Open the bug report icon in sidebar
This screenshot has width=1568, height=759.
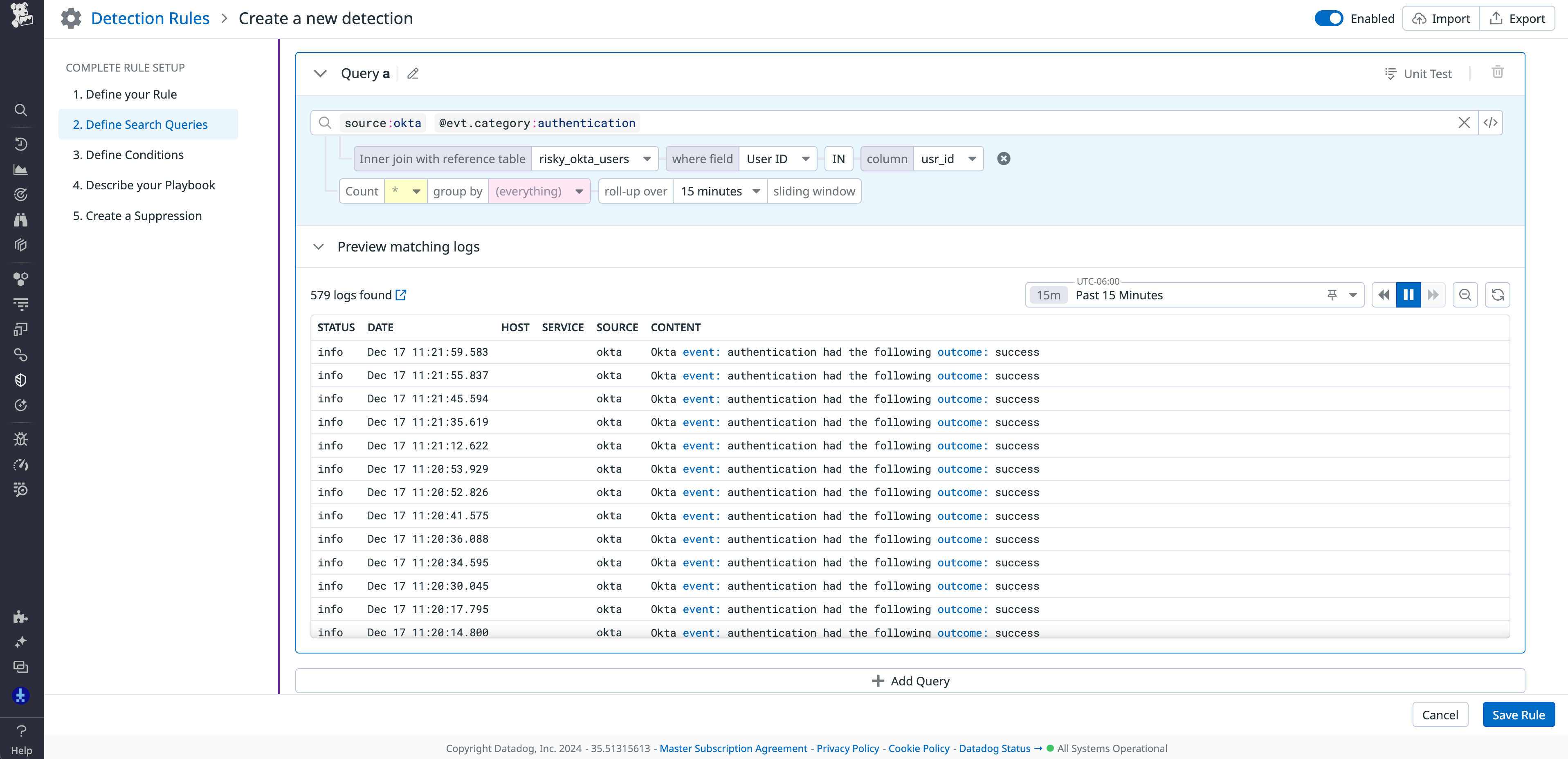[21, 439]
